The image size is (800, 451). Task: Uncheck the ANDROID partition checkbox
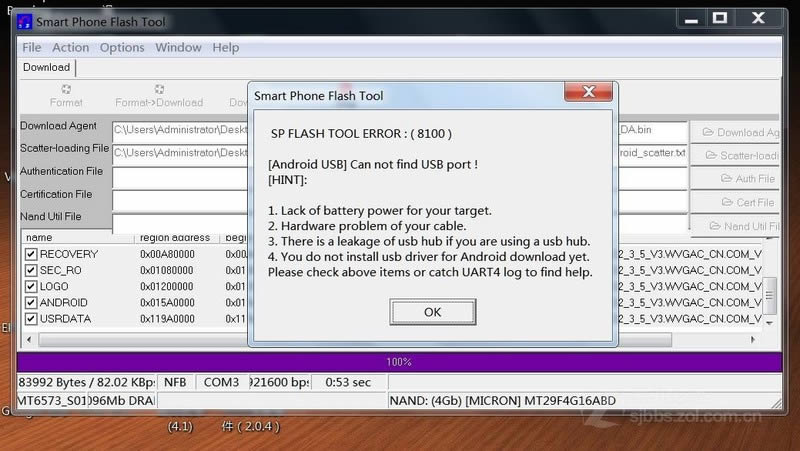point(31,303)
